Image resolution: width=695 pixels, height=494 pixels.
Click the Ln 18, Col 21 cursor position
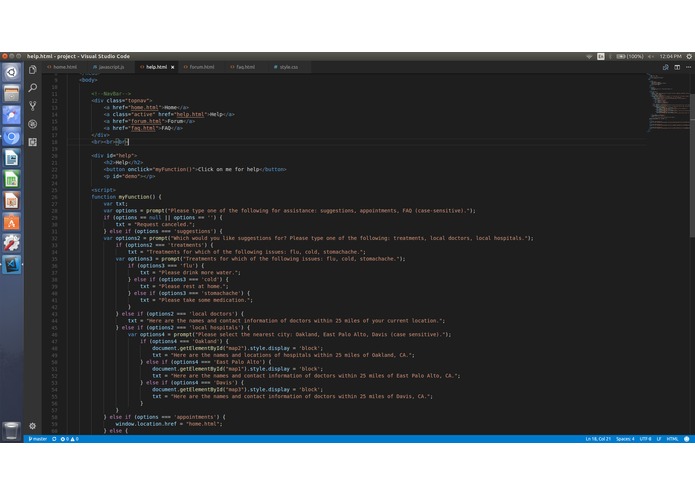coord(598,439)
